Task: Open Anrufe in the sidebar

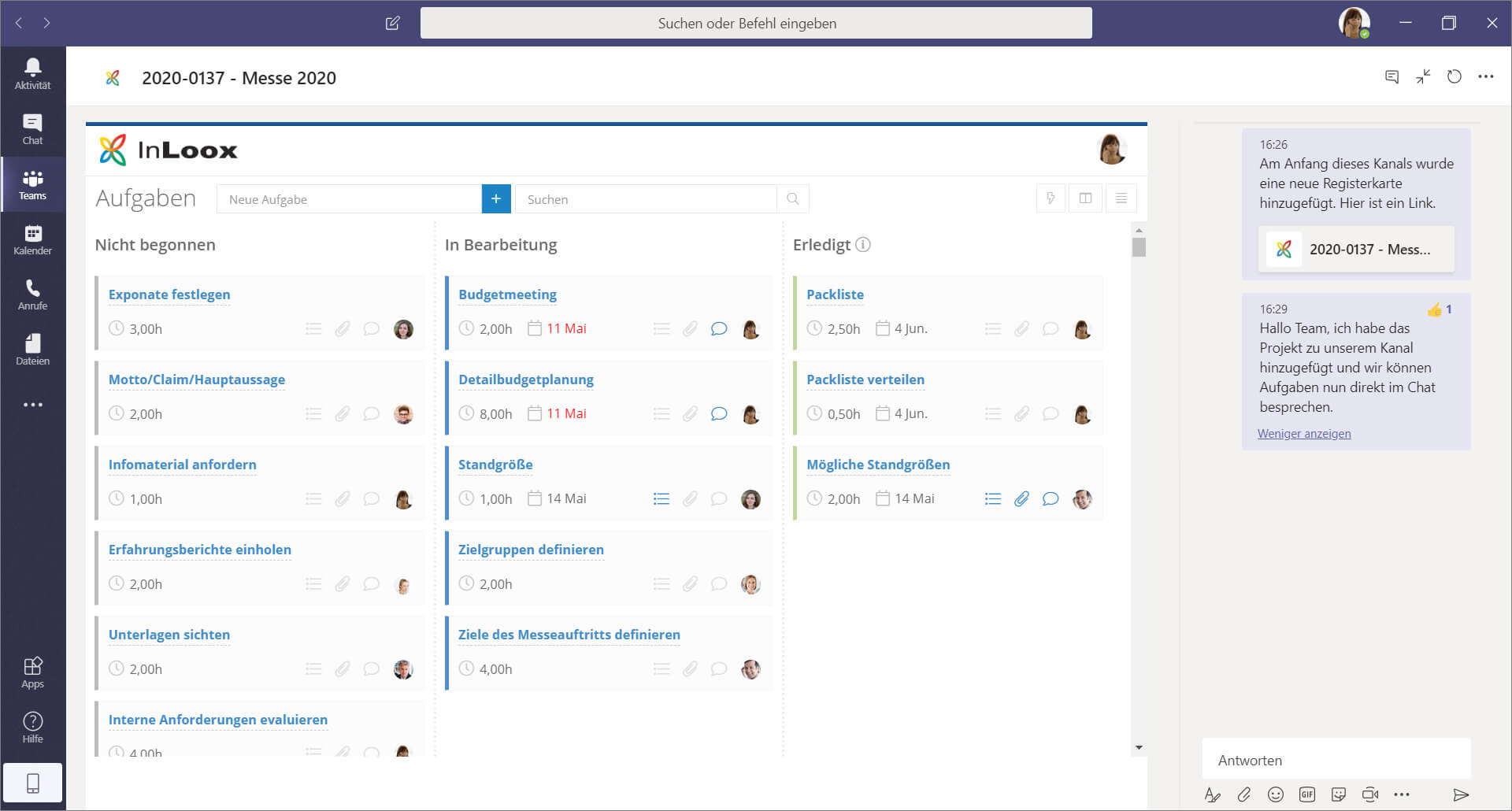Action: point(32,294)
